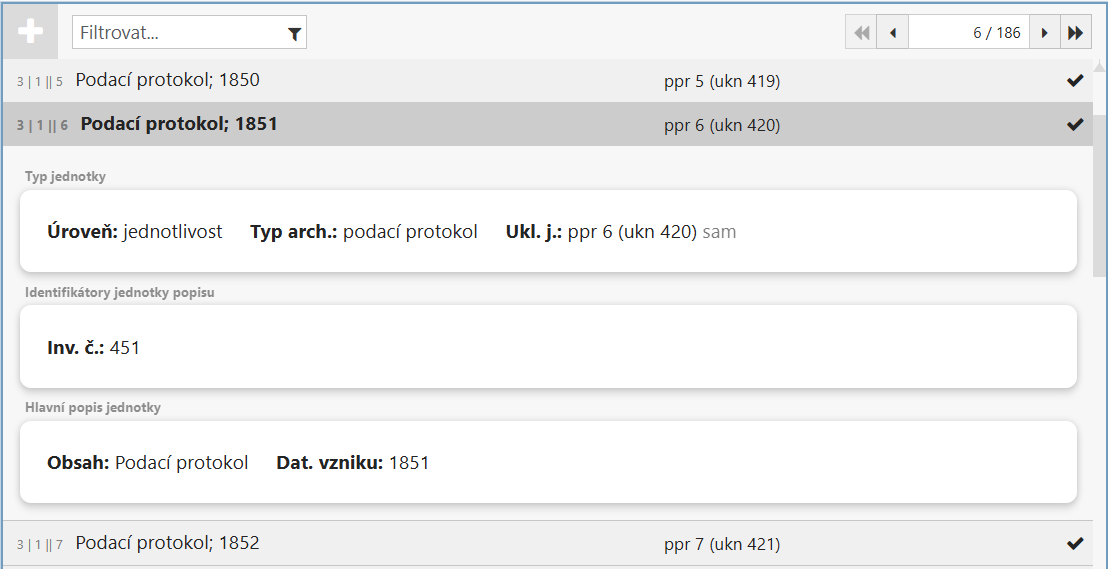Click the plus add-item icon

[30, 32]
